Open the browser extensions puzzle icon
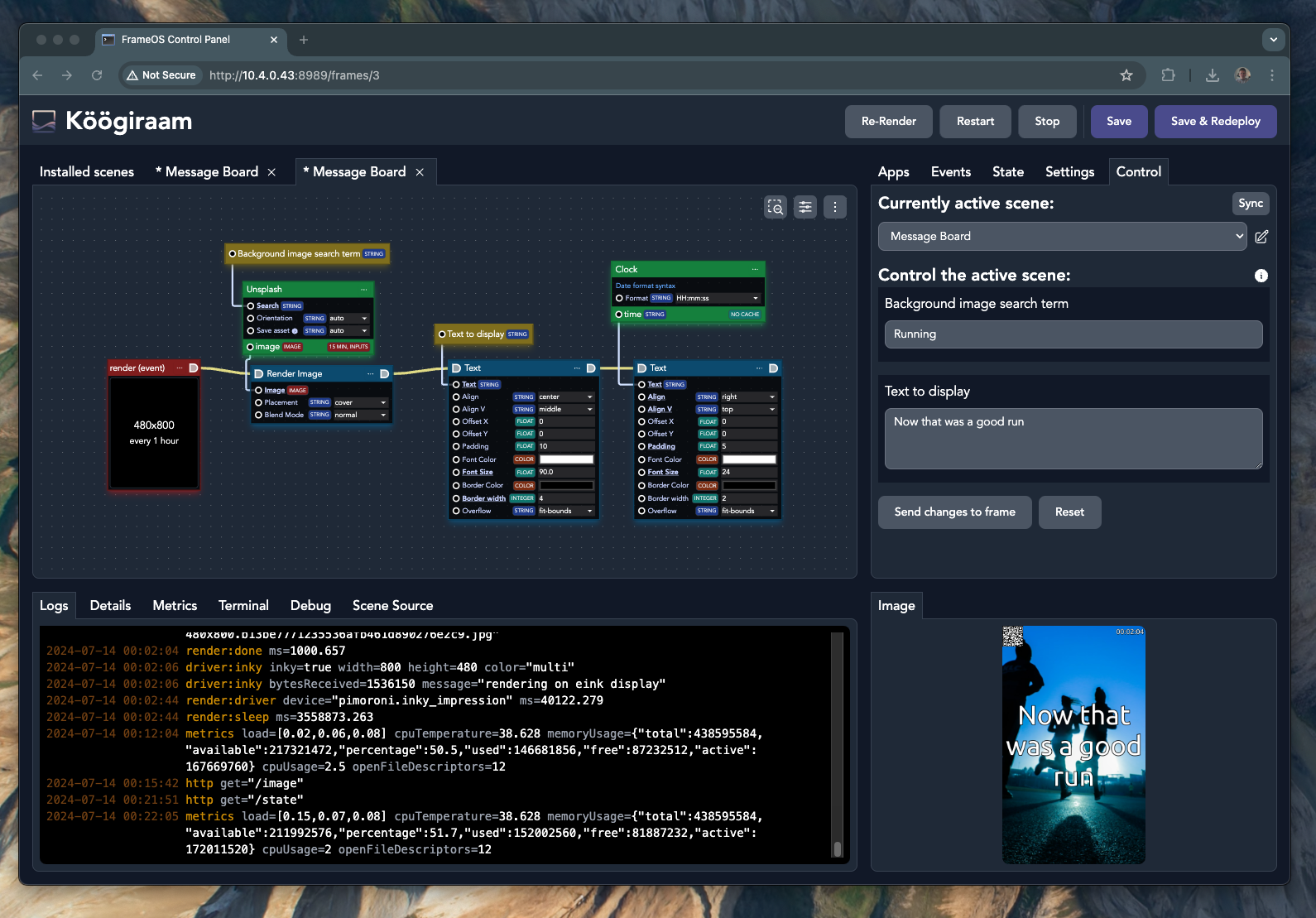The height and width of the screenshot is (918, 1316). coord(1168,75)
